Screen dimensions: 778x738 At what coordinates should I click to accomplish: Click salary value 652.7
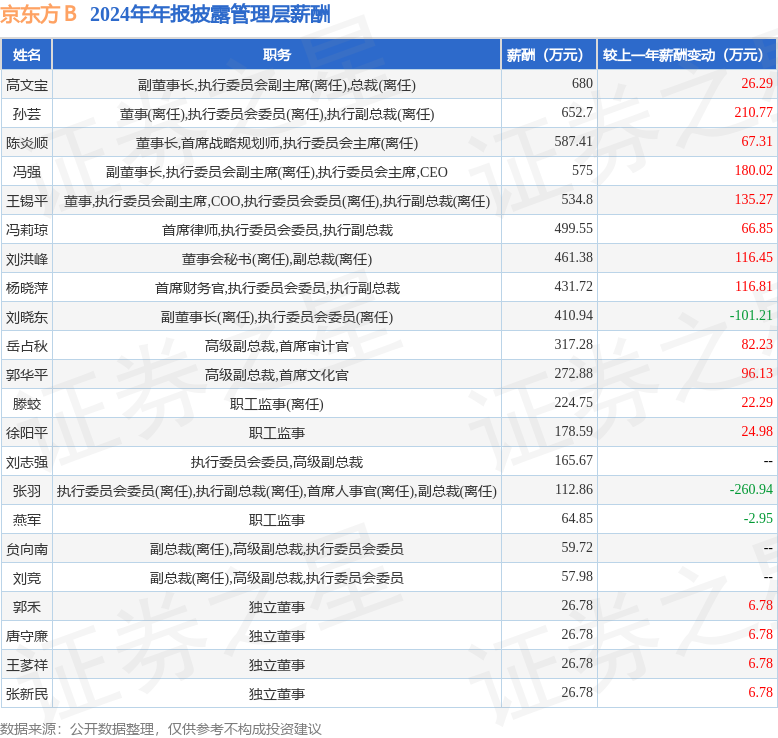point(577,112)
